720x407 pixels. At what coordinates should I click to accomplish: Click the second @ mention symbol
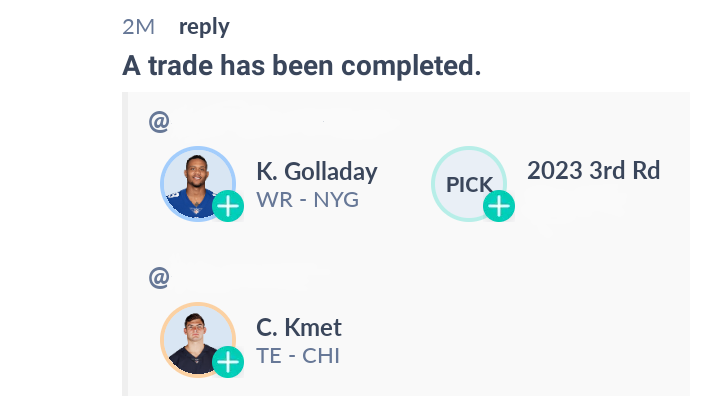click(x=159, y=277)
